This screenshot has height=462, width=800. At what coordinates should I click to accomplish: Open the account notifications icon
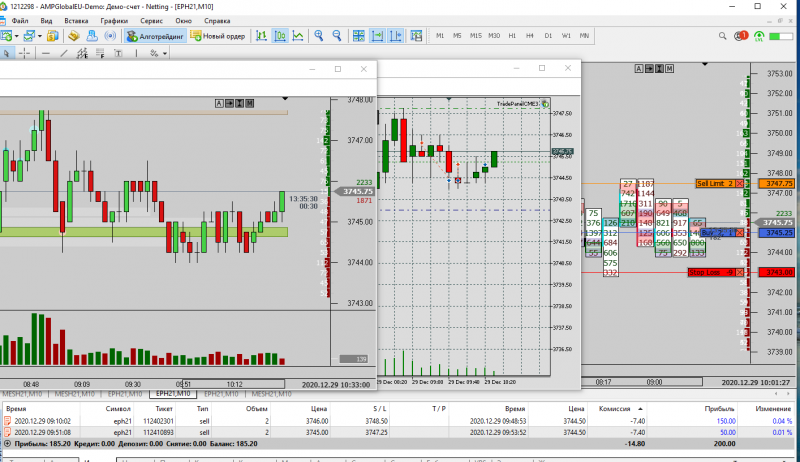point(741,36)
